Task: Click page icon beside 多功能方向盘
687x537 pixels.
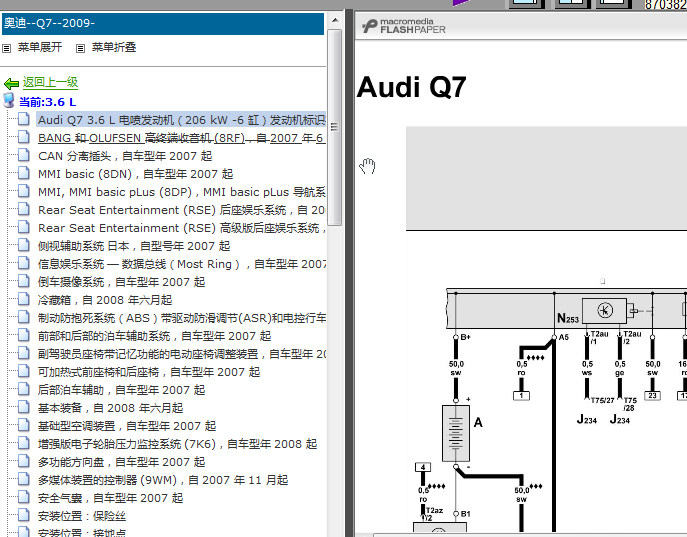Action: pyautogui.click(x=24, y=461)
